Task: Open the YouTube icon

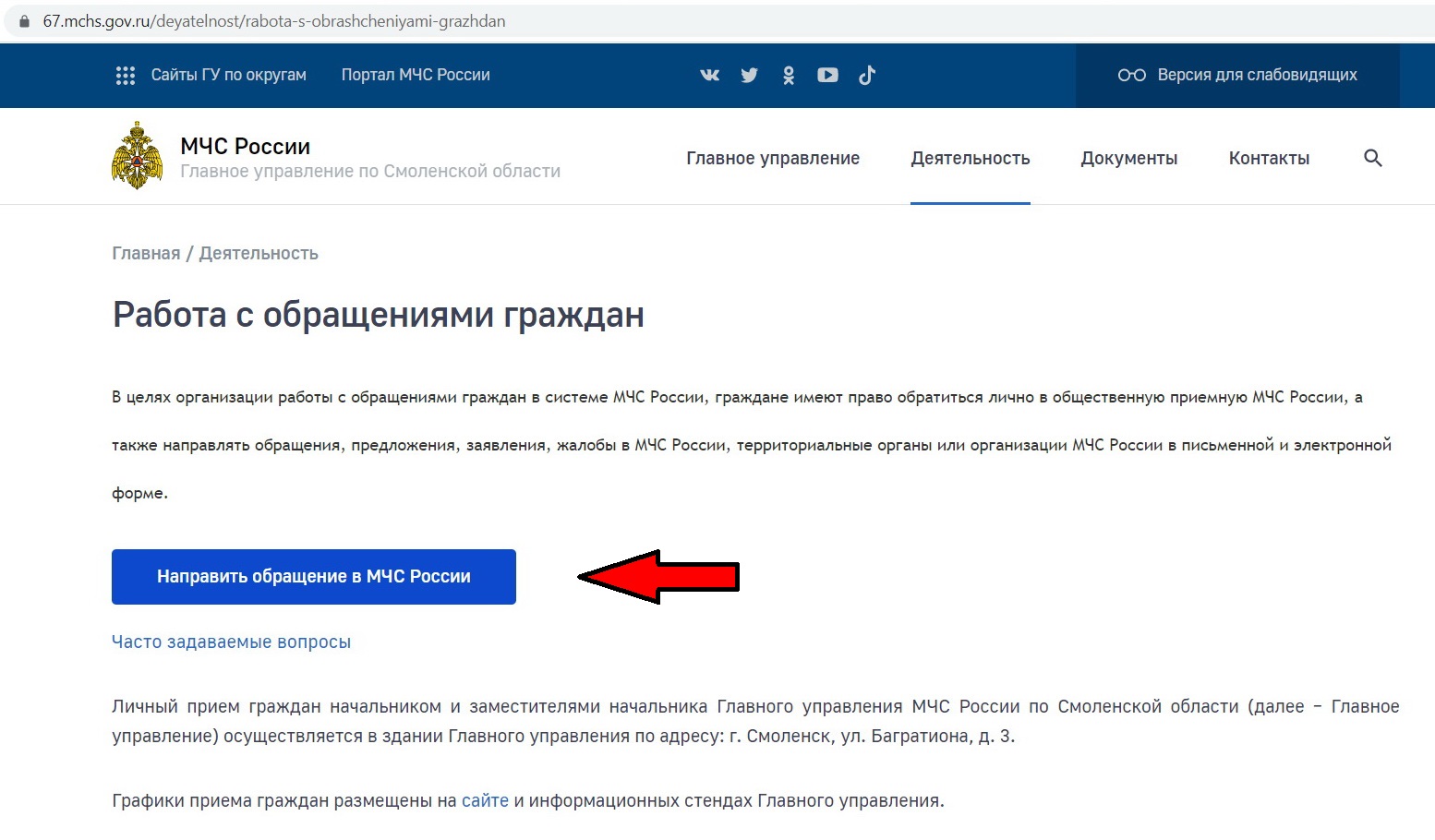Action: [827, 75]
